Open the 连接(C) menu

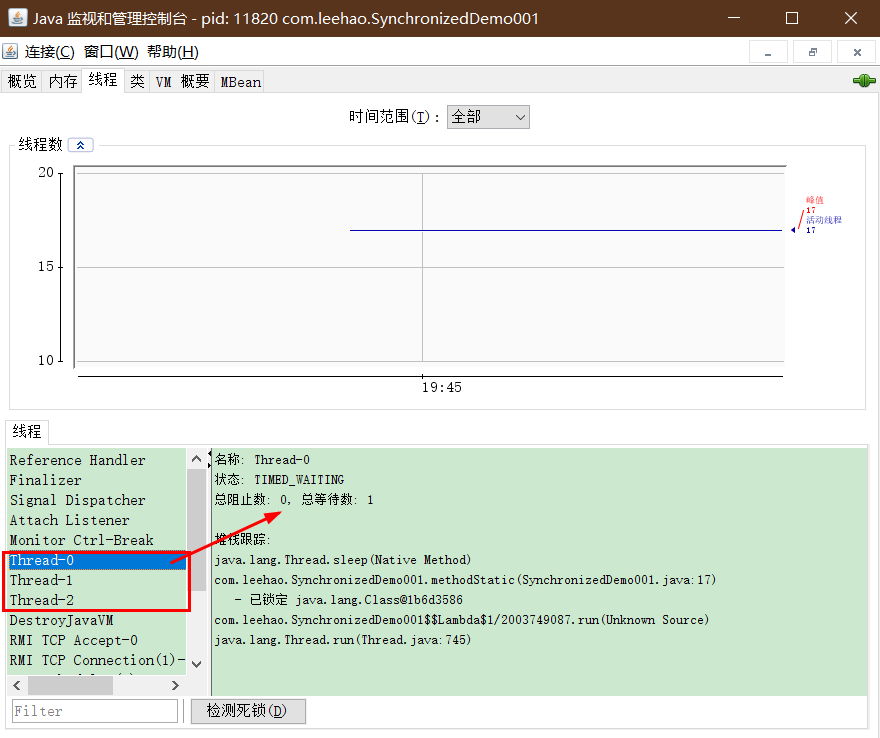(49, 52)
